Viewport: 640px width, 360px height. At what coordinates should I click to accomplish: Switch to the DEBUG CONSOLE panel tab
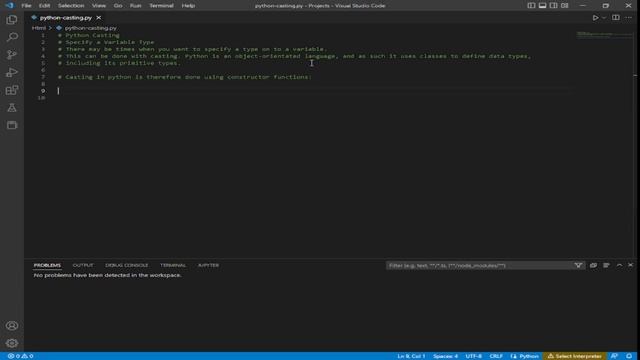[127, 265]
